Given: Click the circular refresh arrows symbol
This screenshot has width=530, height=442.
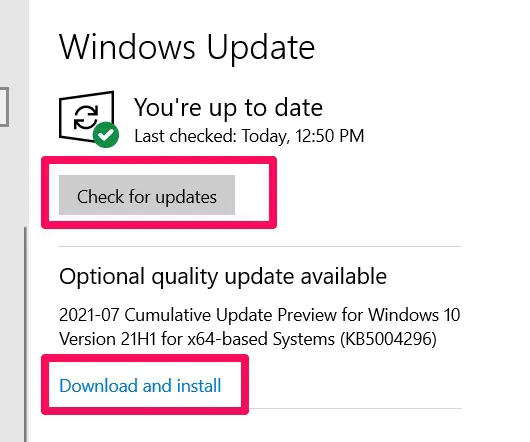Looking at the screenshot, I should (x=86, y=117).
